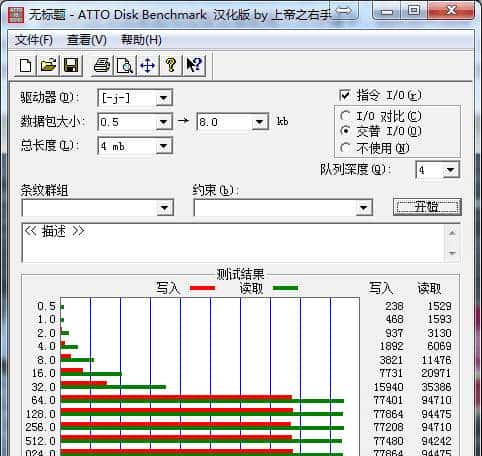Click the green 读取 legend swatch
Image resolution: width=482 pixels, height=456 pixels.
click(x=285, y=288)
